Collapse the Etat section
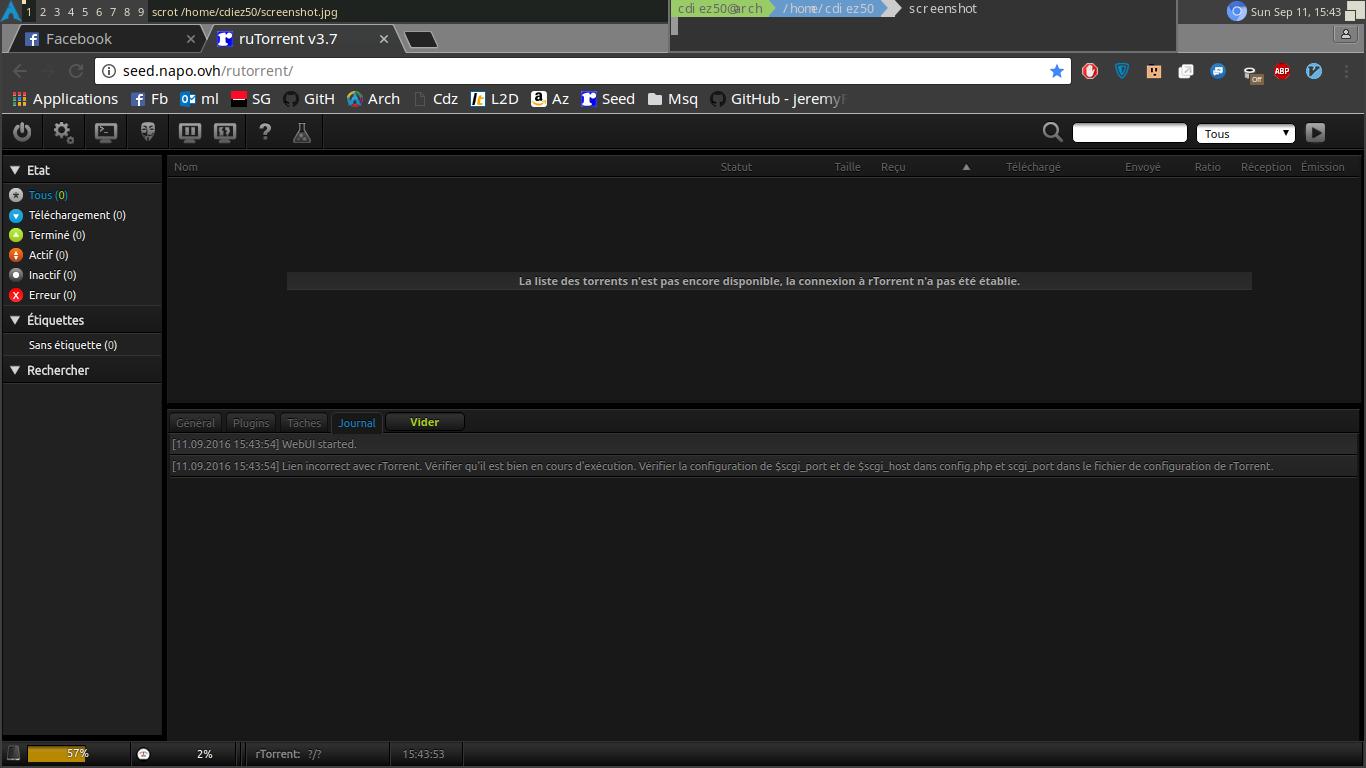The image size is (1366, 768). coord(15,170)
